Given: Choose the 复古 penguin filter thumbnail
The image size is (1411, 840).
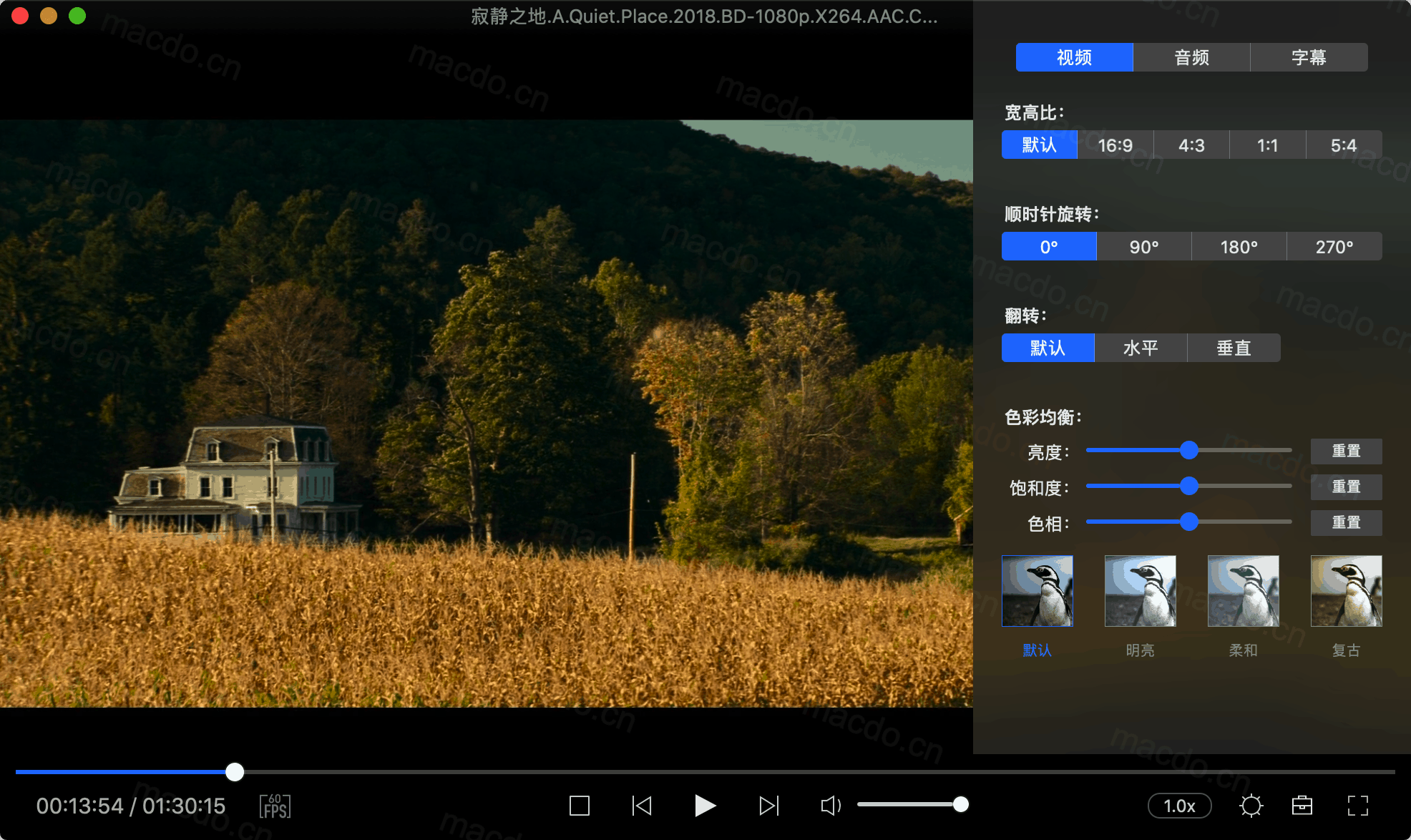Looking at the screenshot, I should (x=1347, y=591).
